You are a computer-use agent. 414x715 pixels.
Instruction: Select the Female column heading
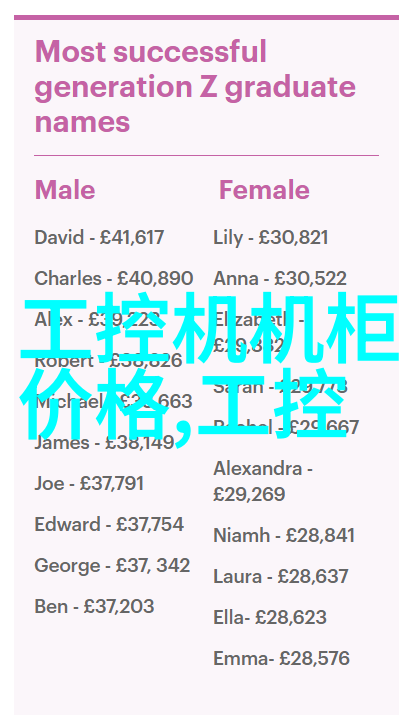click(x=264, y=190)
